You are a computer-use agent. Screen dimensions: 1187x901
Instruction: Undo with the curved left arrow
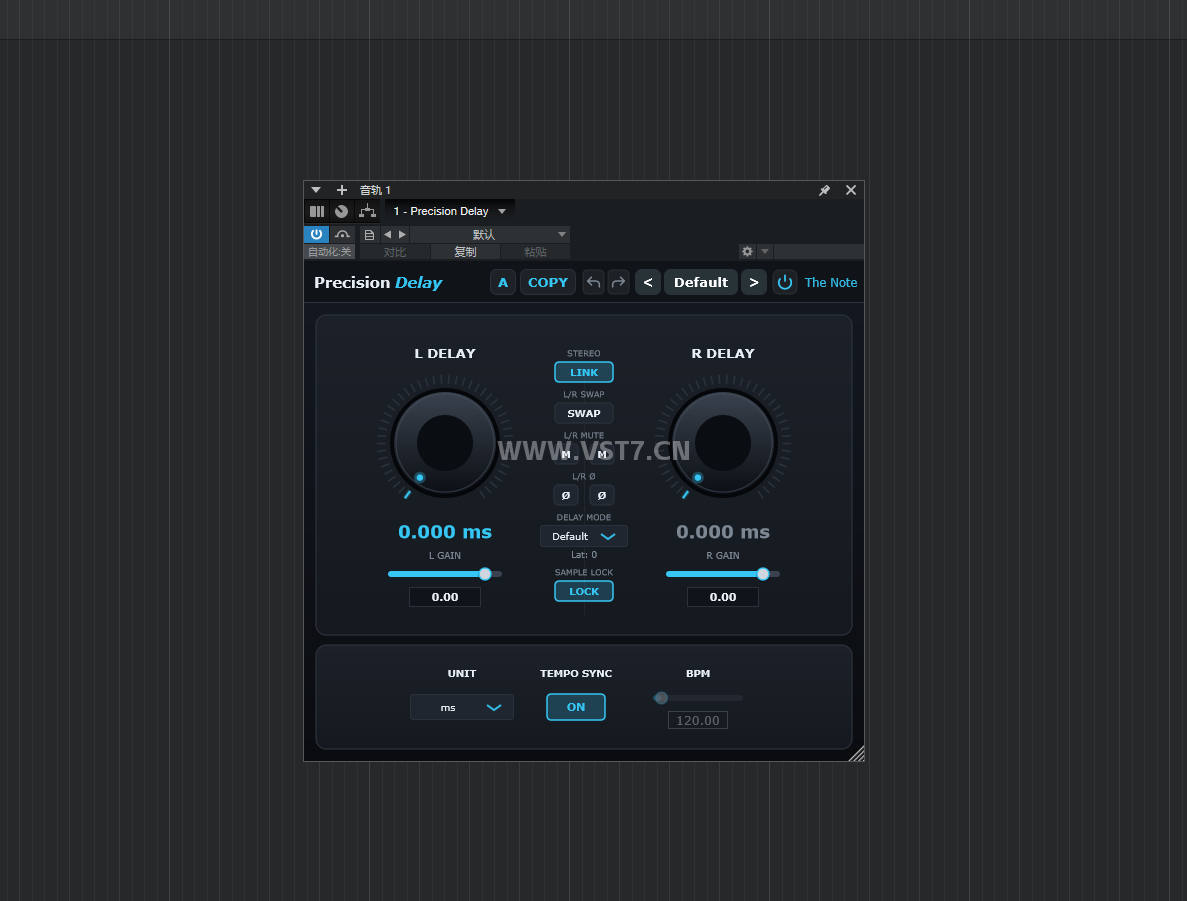594,282
